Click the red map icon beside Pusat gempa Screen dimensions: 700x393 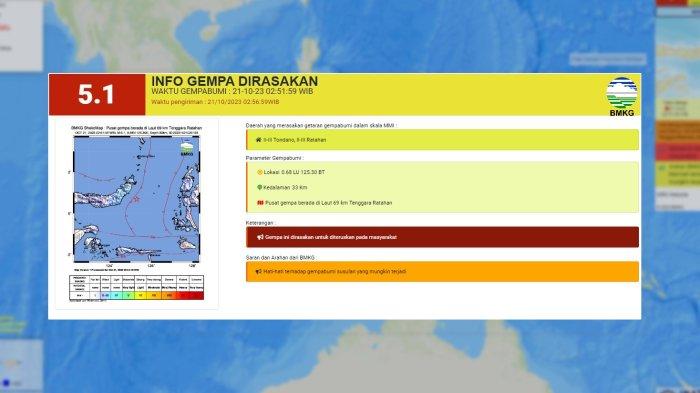point(260,203)
